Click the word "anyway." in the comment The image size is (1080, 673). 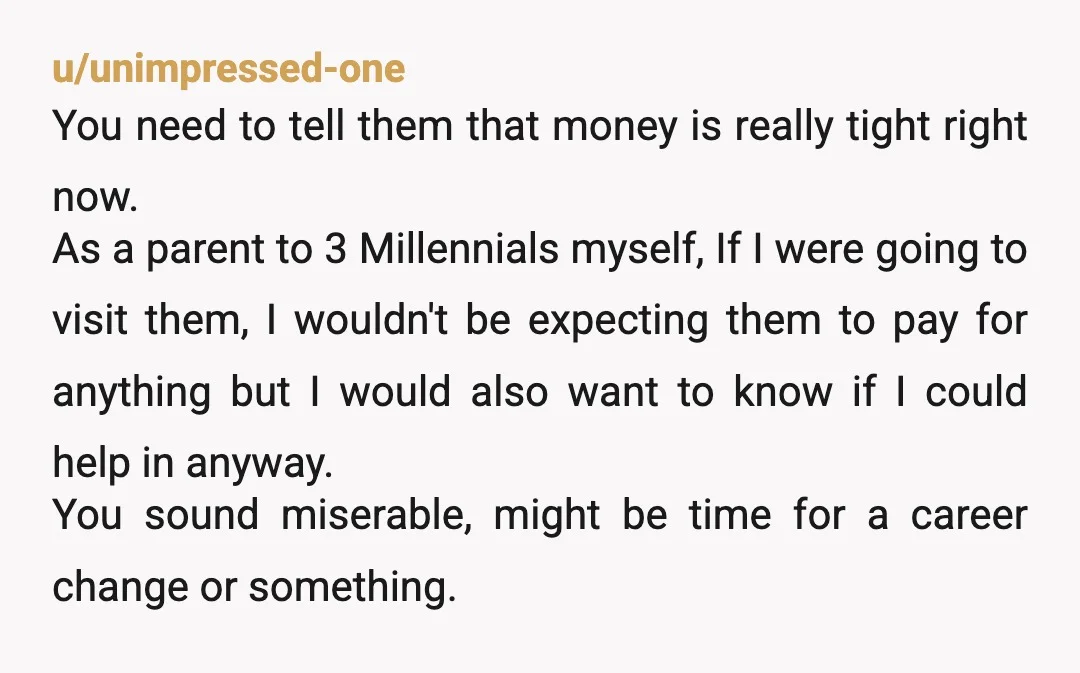[x=259, y=464]
